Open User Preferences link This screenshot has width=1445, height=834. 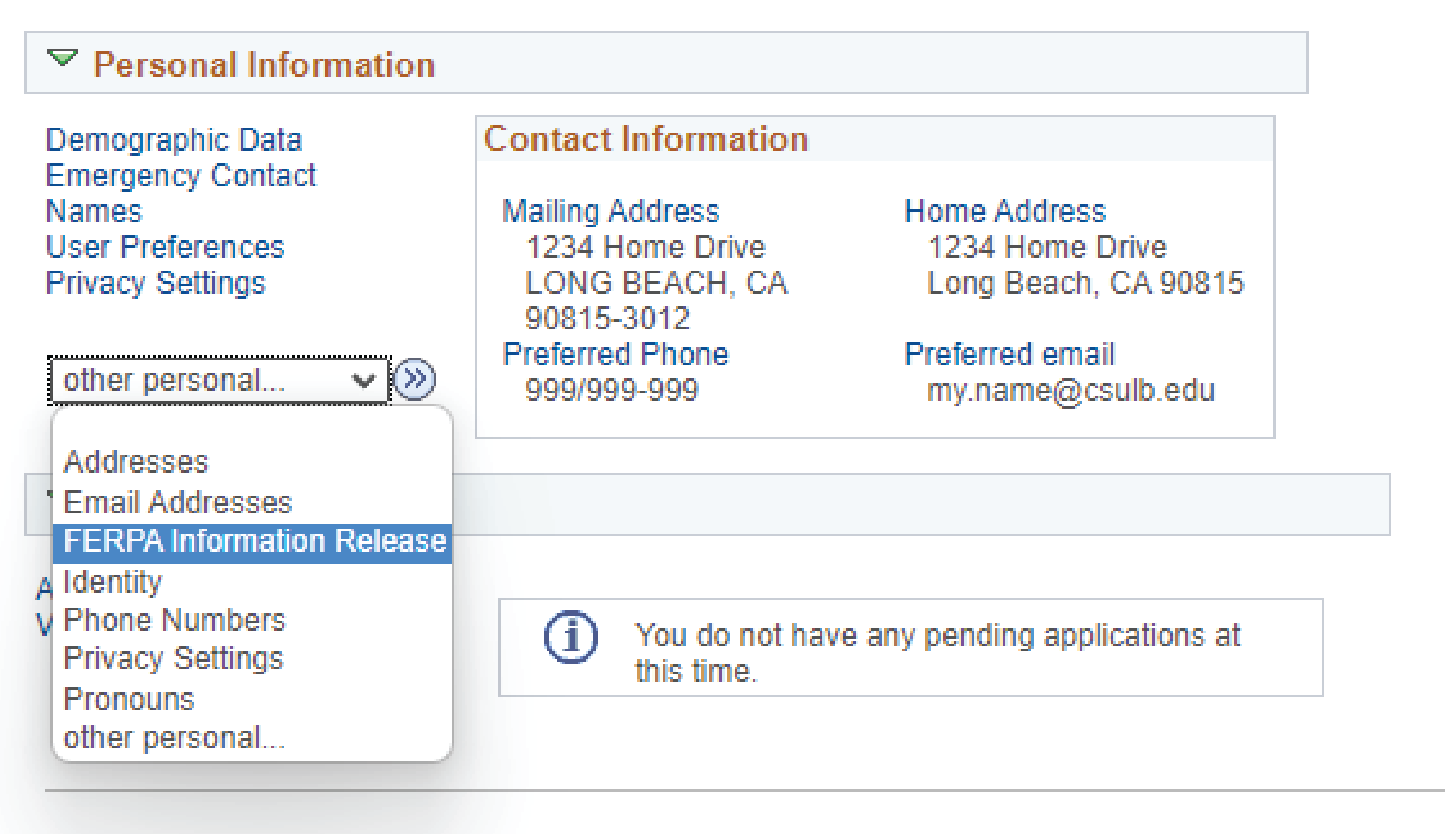(x=165, y=247)
